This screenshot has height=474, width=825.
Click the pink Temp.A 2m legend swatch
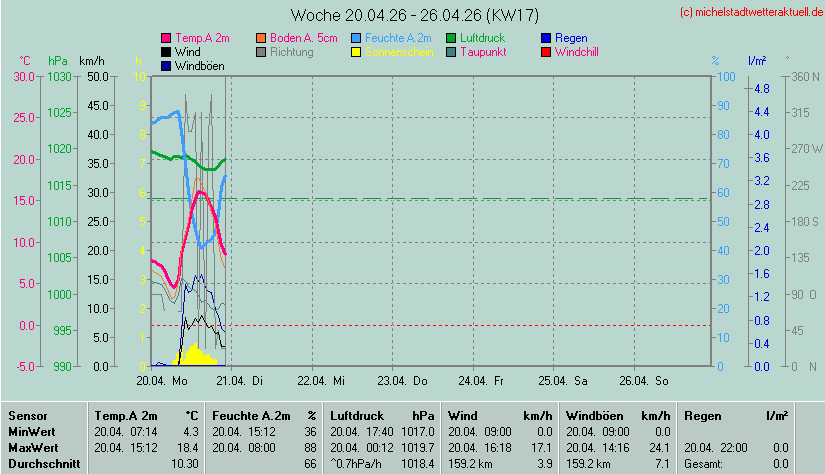(166, 38)
